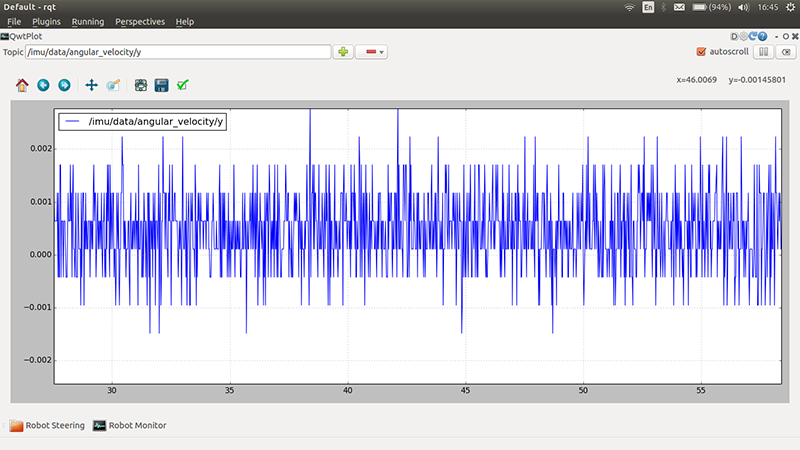Click the Home reset view icon

[21, 85]
